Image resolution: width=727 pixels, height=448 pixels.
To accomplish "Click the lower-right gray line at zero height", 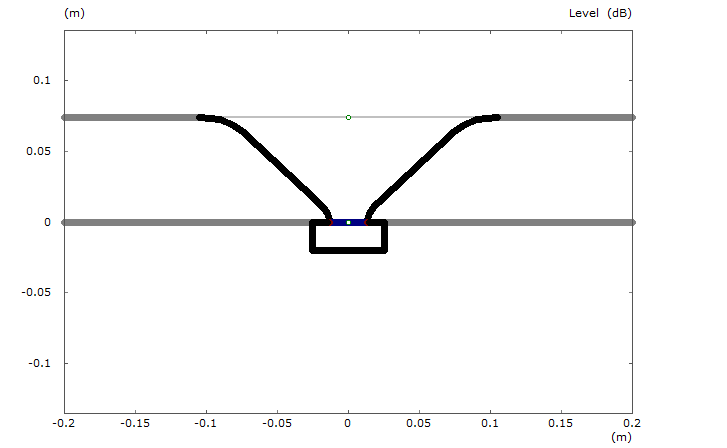I will click(510, 222).
